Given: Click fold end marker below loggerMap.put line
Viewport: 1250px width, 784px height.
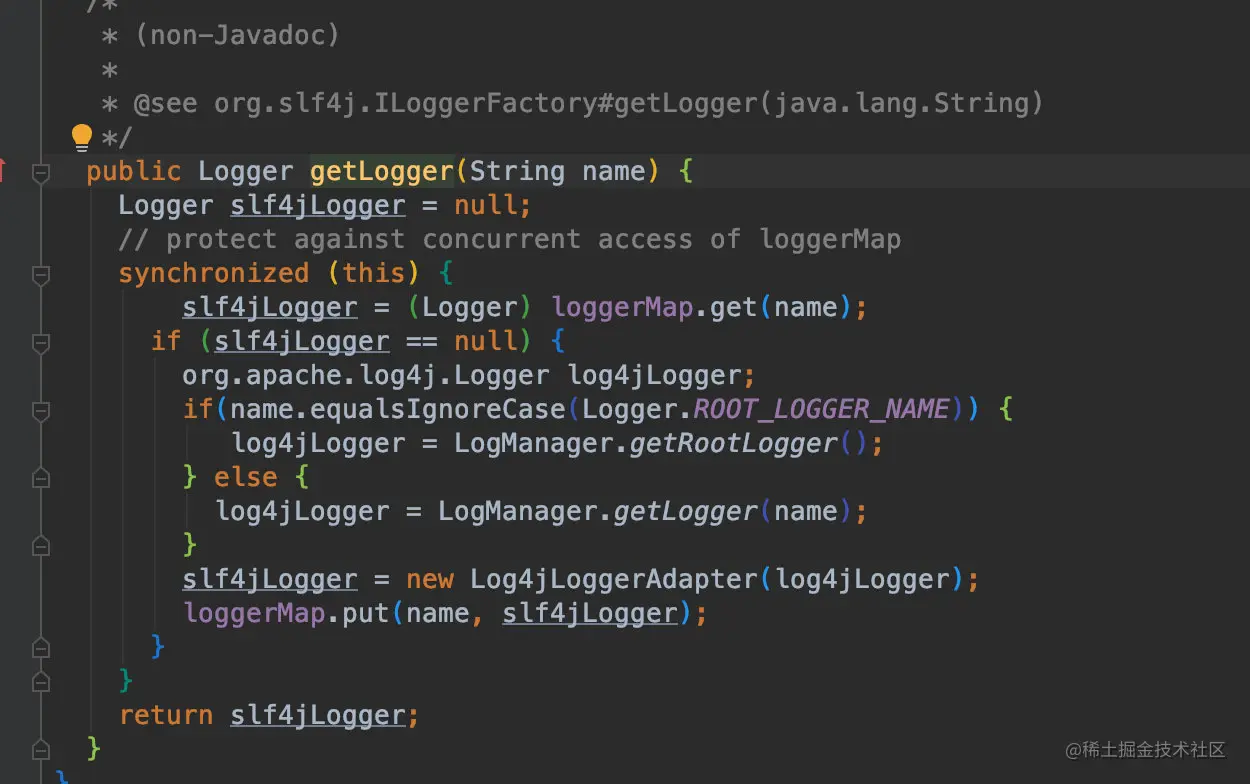Looking at the screenshot, I should [x=41, y=647].
